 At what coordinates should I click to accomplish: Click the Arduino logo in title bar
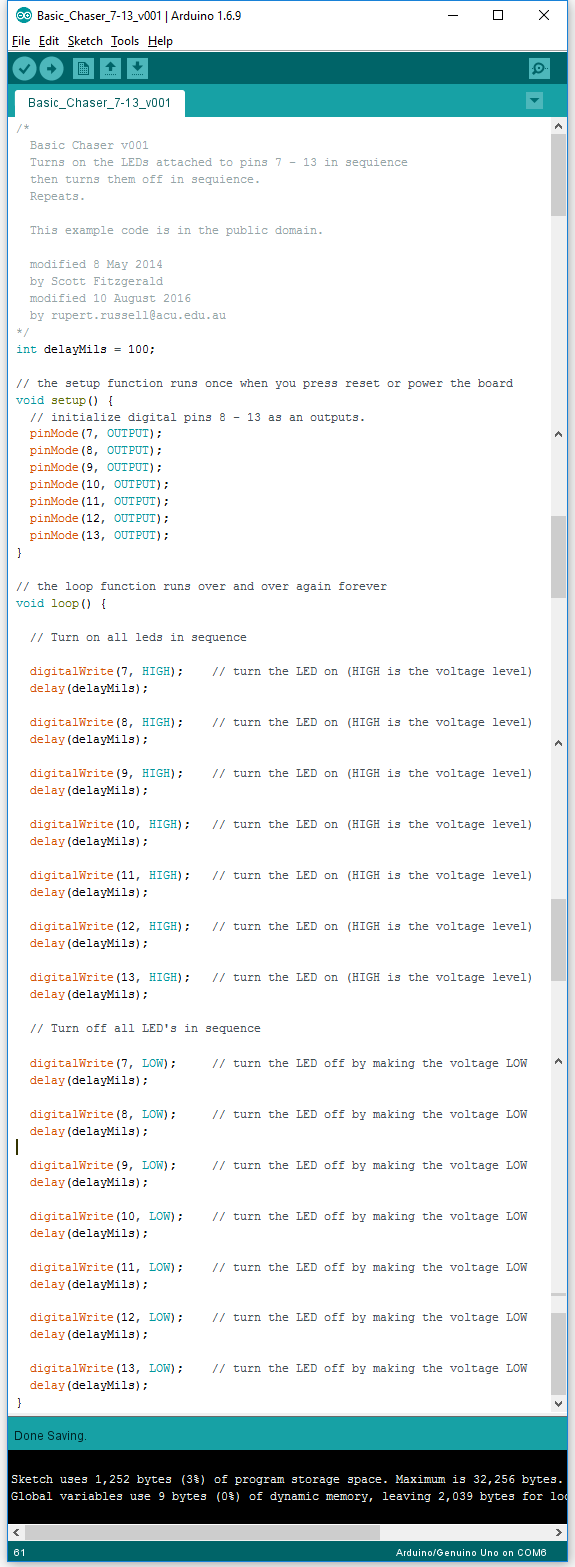(x=23, y=16)
